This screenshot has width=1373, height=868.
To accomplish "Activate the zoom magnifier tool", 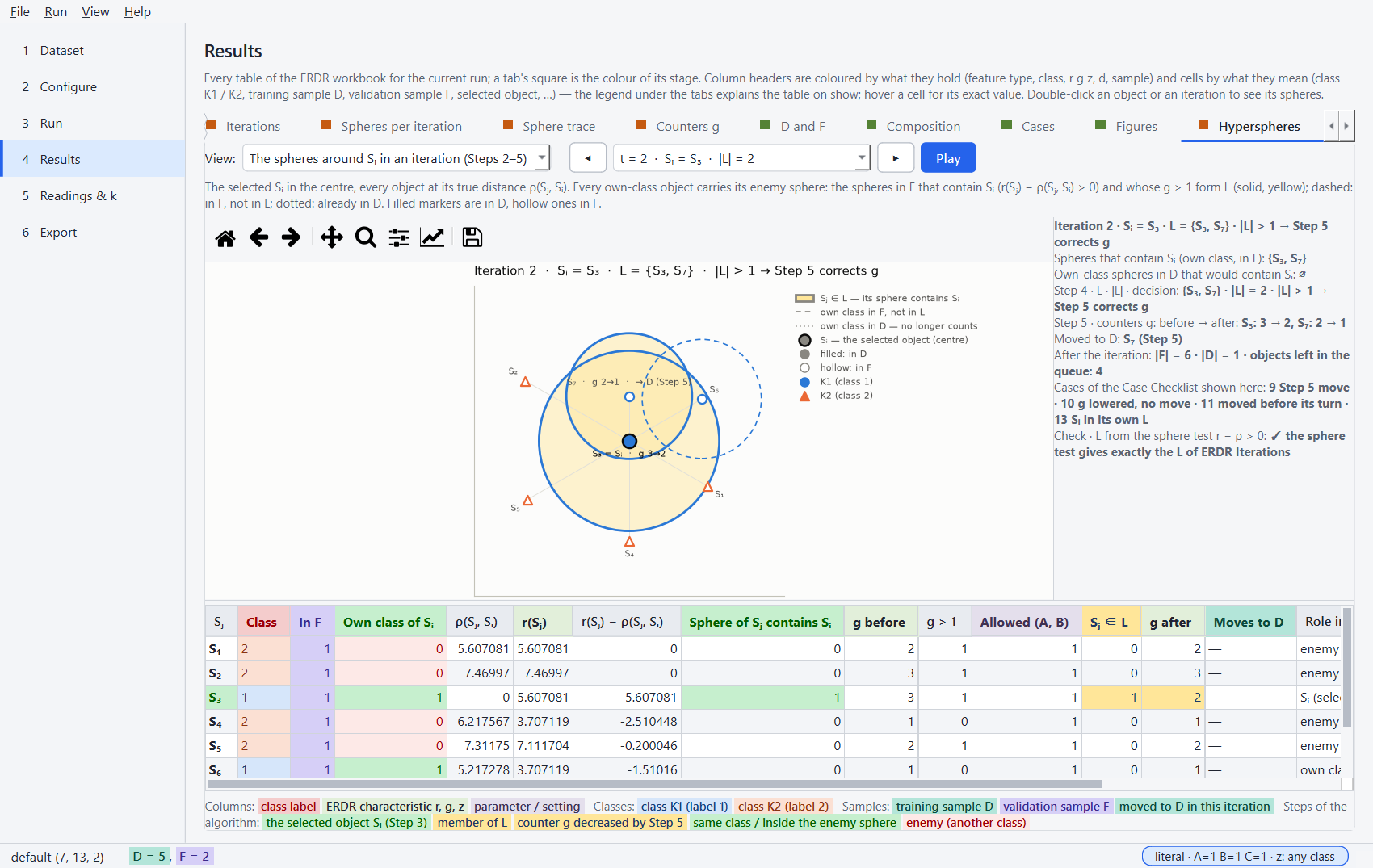I will point(366,237).
